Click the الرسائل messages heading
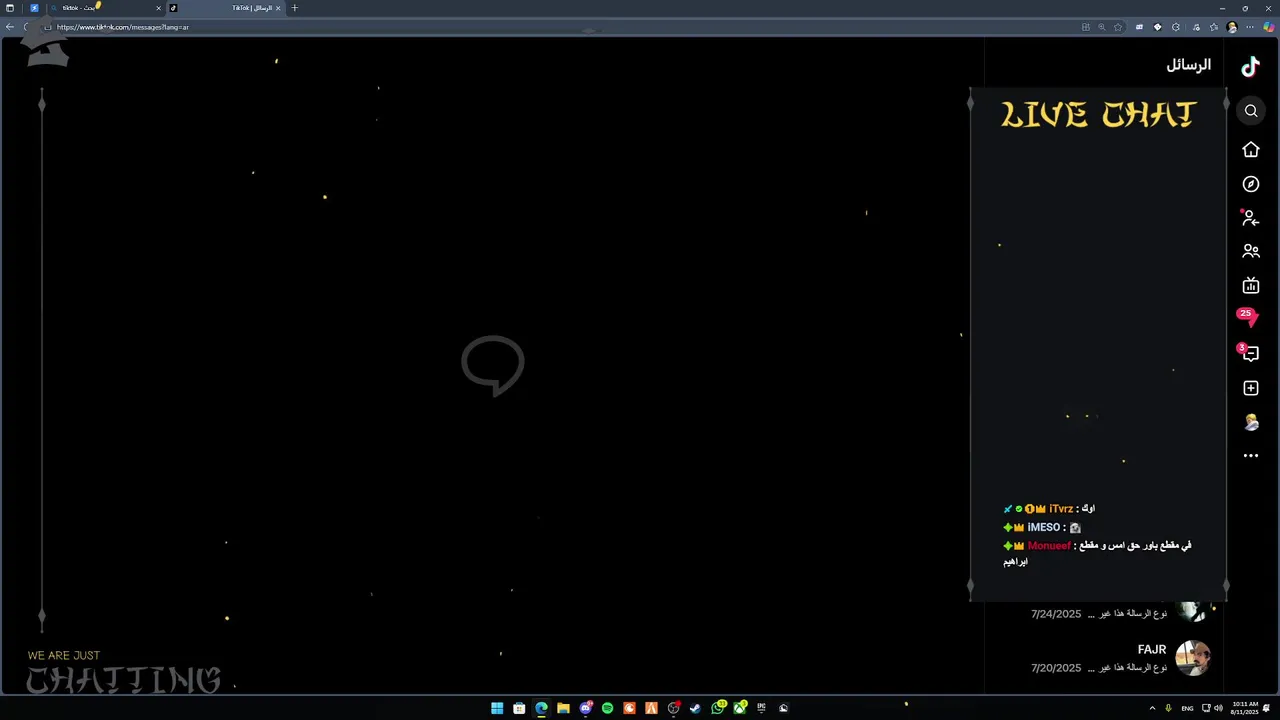 point(1188,65)
